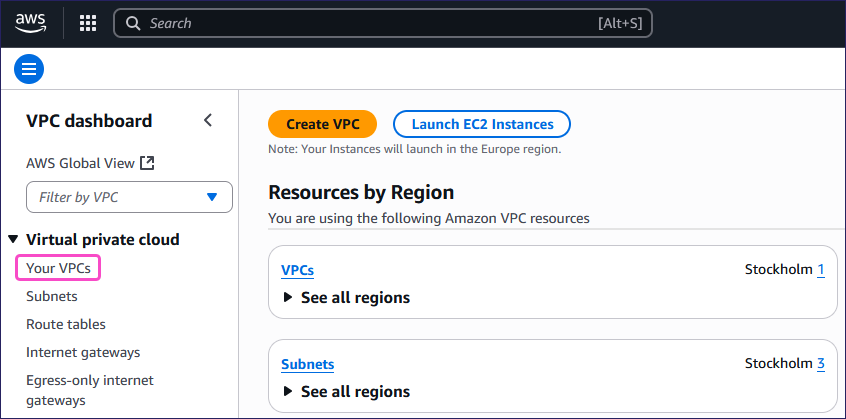Open the services grid menu icon
This screenshot has height=419, width=846.
click(88, 23)
